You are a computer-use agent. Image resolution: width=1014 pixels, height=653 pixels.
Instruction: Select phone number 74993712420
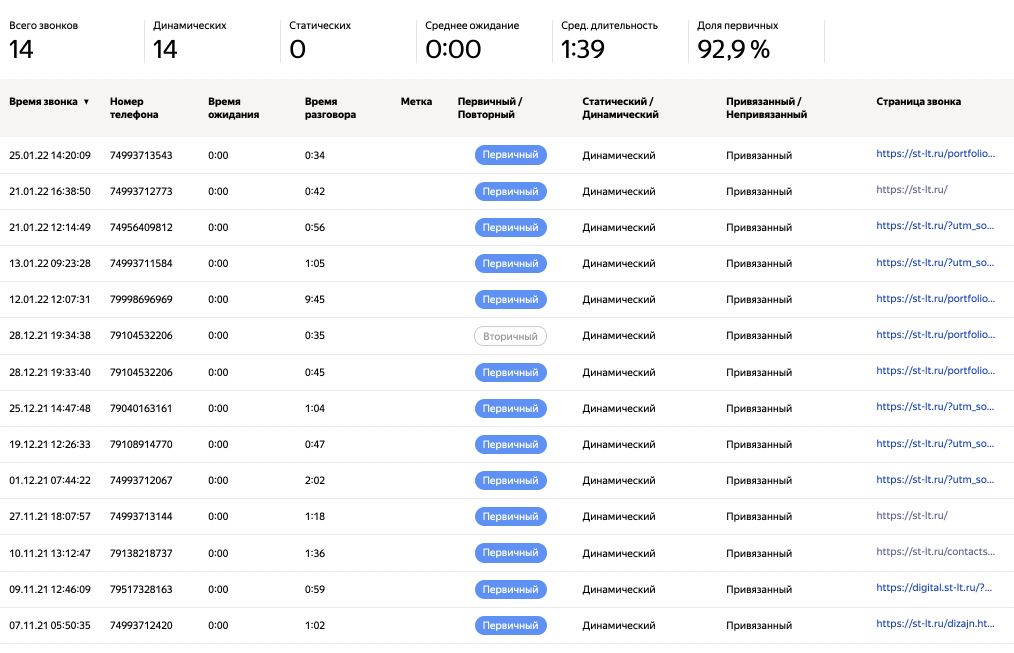pyautogui.click(x=141, y=626)
